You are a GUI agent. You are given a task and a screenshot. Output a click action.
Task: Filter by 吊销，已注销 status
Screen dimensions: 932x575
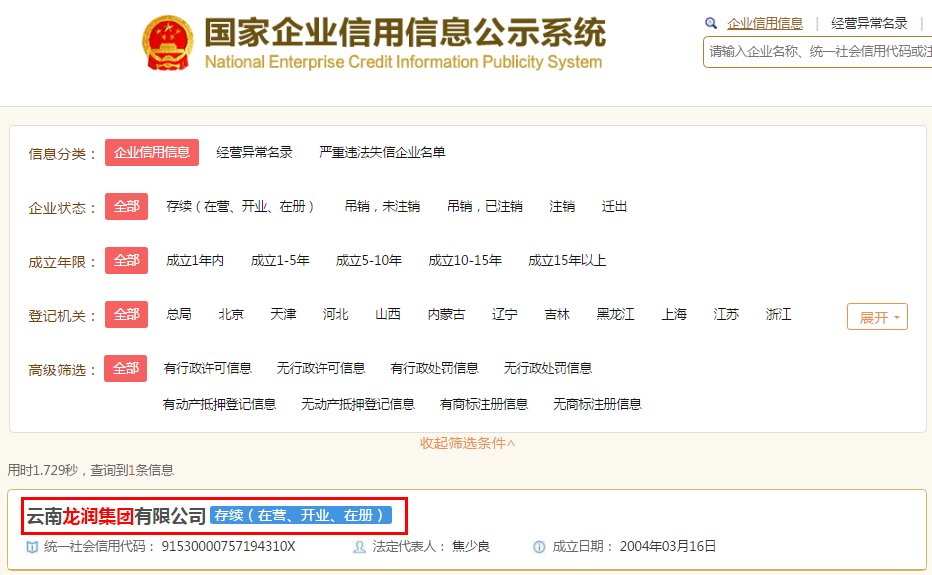pyautogui.click(x=484, y=206)
